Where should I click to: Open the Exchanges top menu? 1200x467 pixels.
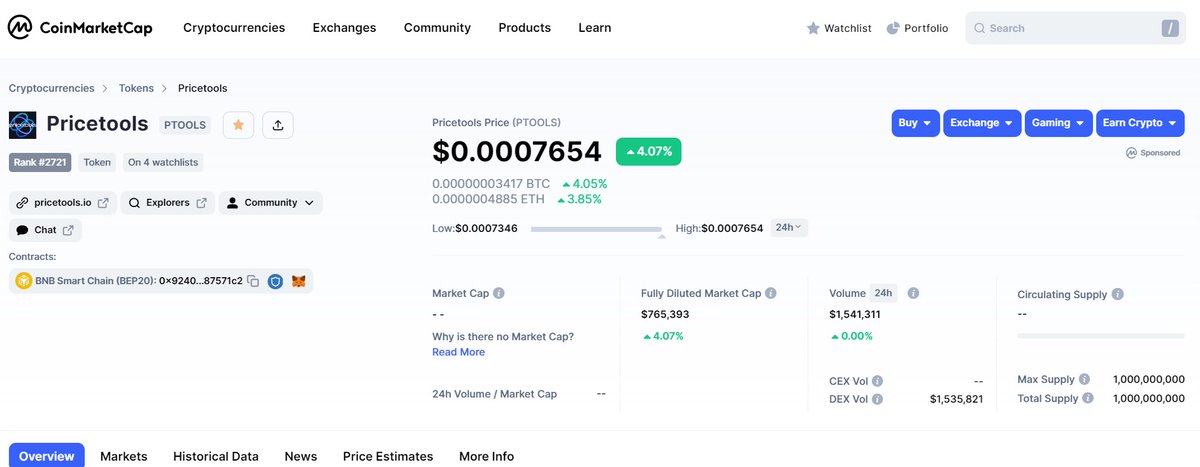[x=344, y=28]
